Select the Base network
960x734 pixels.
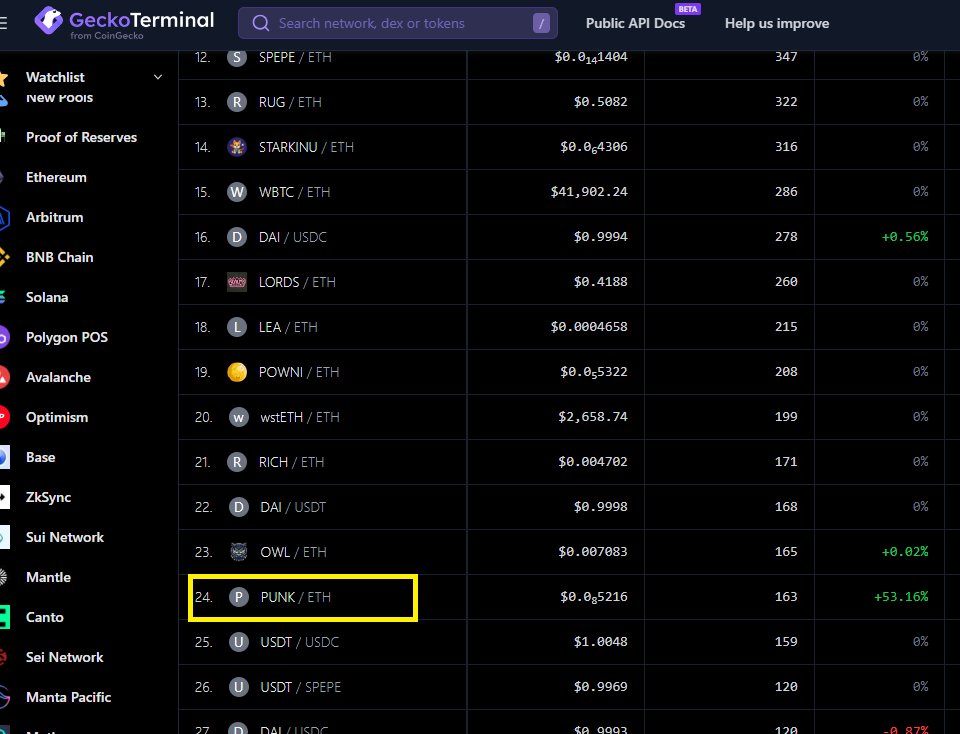click(x=40, y=457)
